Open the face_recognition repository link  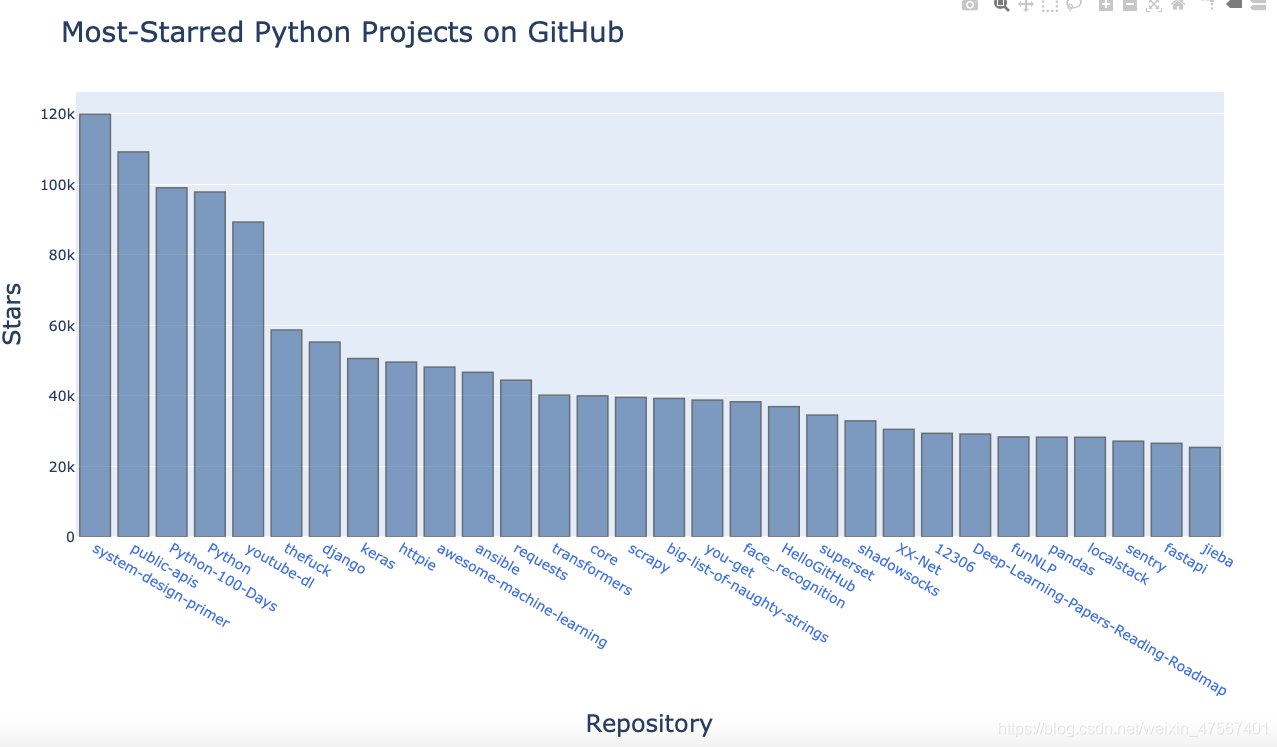click(794, 576)
